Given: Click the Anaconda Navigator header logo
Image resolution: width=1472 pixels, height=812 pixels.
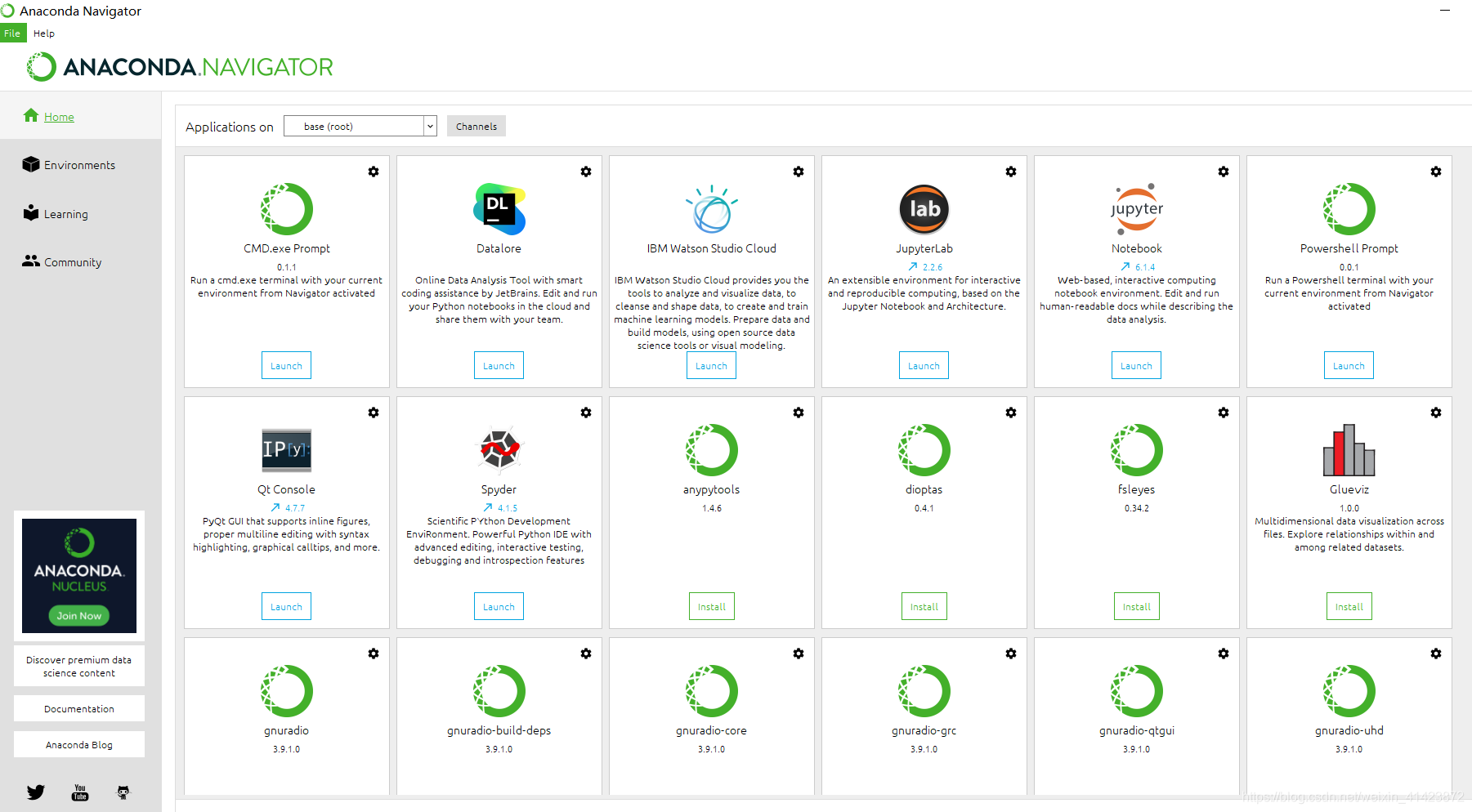Looking at the screenshot, I should [x=180, y=67].
